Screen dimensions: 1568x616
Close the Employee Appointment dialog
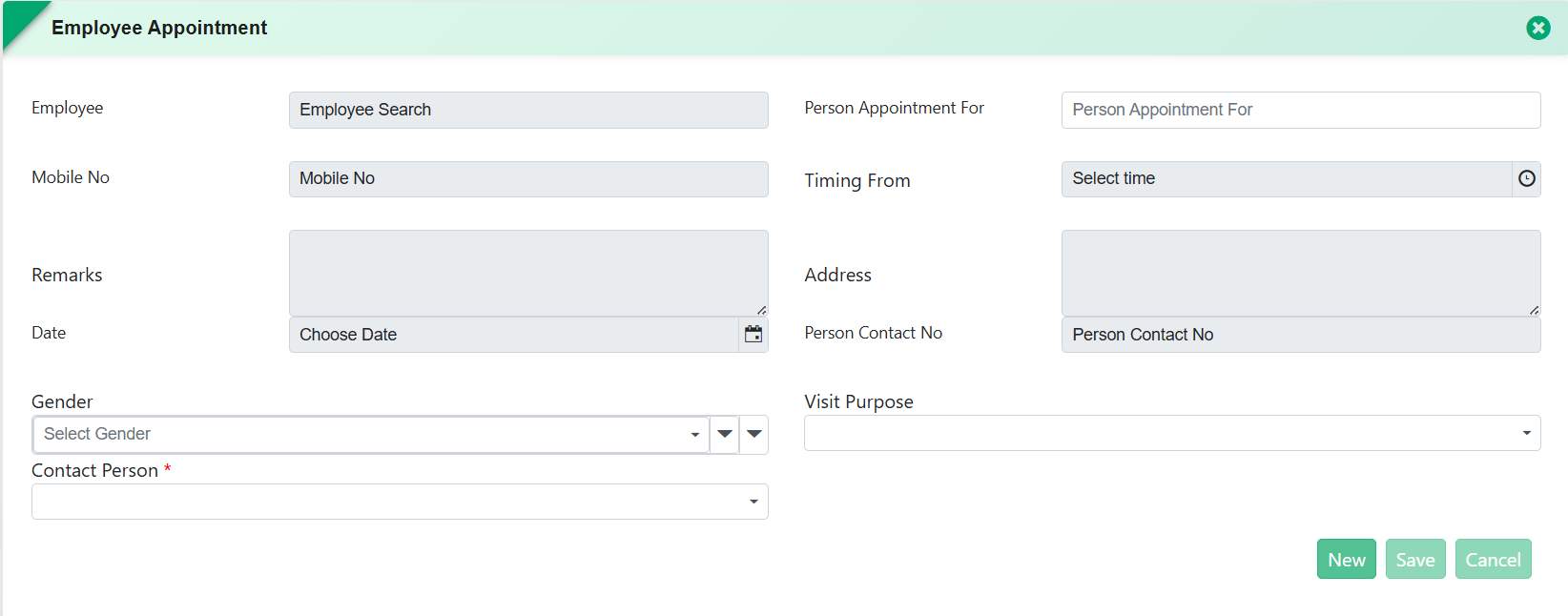click(1537, 28)
